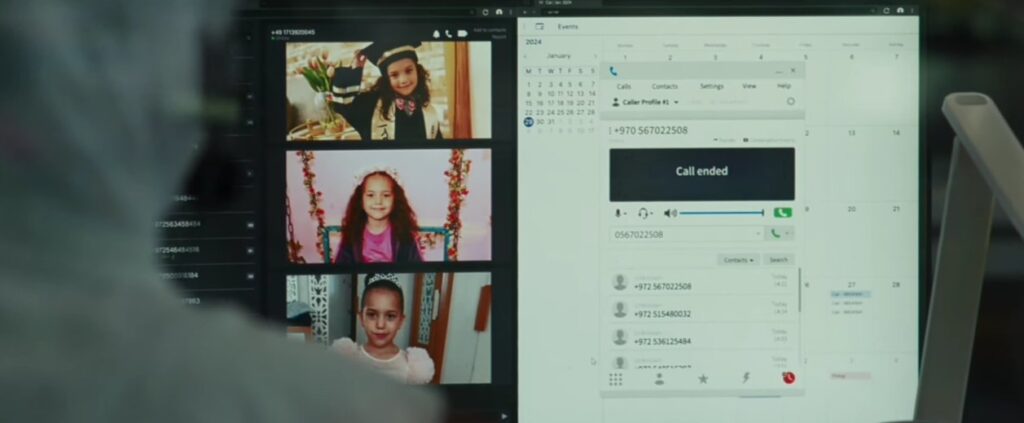Open the Caller Profile #1 dropdown
Image resolution: width=1024 pixels, height=423 pixels.
[x=646, y=102]
